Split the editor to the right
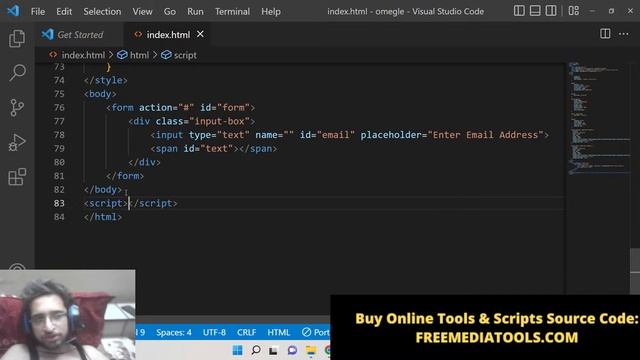 tap(605, 34)
